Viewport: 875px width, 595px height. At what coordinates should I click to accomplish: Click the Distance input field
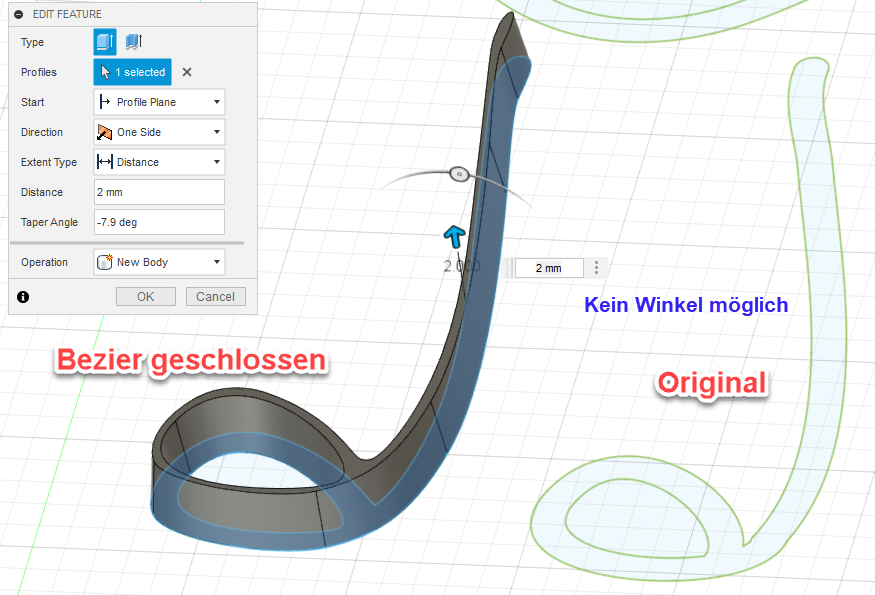(160, 192)
